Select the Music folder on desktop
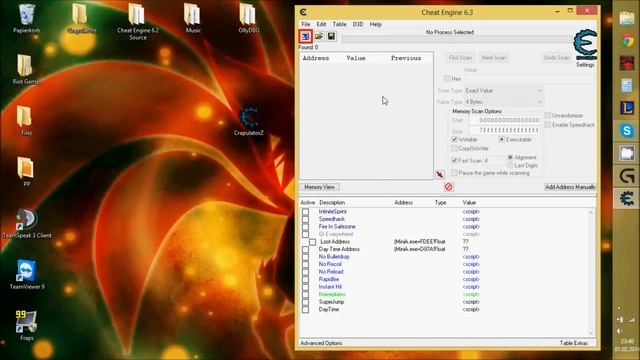 coord(193,18)
